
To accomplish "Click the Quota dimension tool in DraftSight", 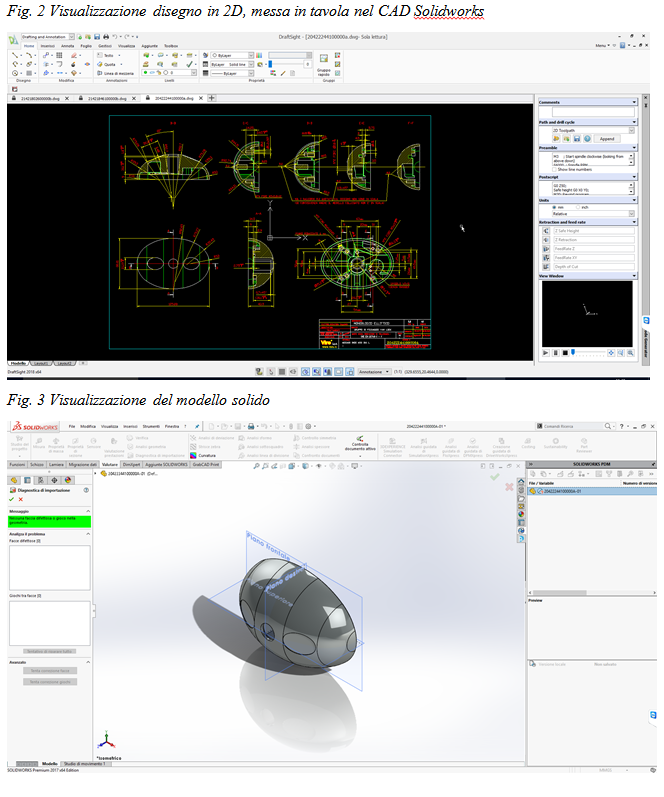I will pyautogui.click(x=107, y=65).
